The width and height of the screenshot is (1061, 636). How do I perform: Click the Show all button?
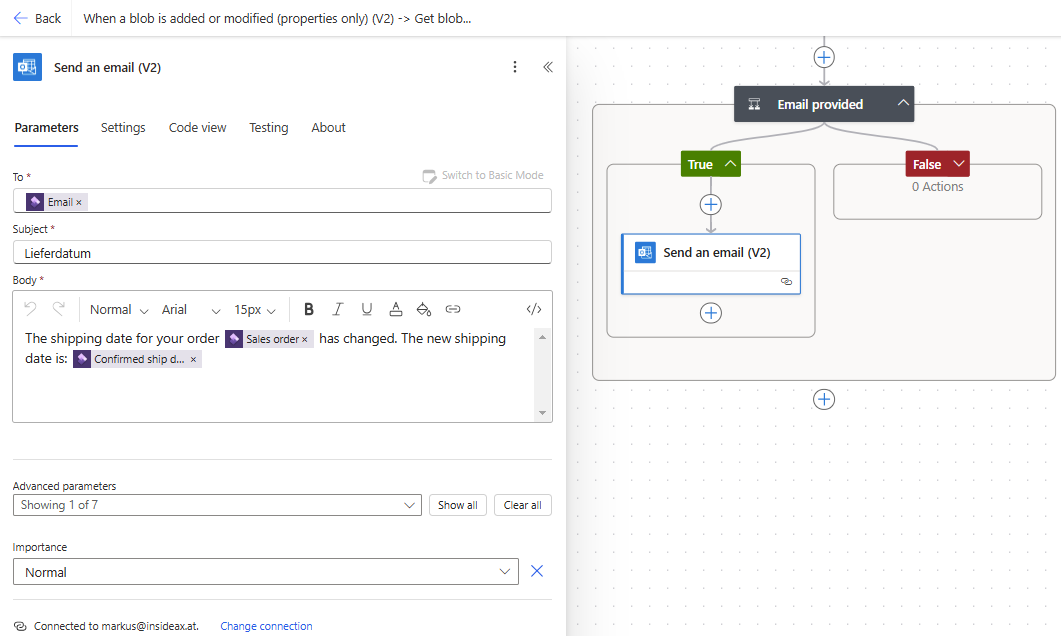point(458,505)
